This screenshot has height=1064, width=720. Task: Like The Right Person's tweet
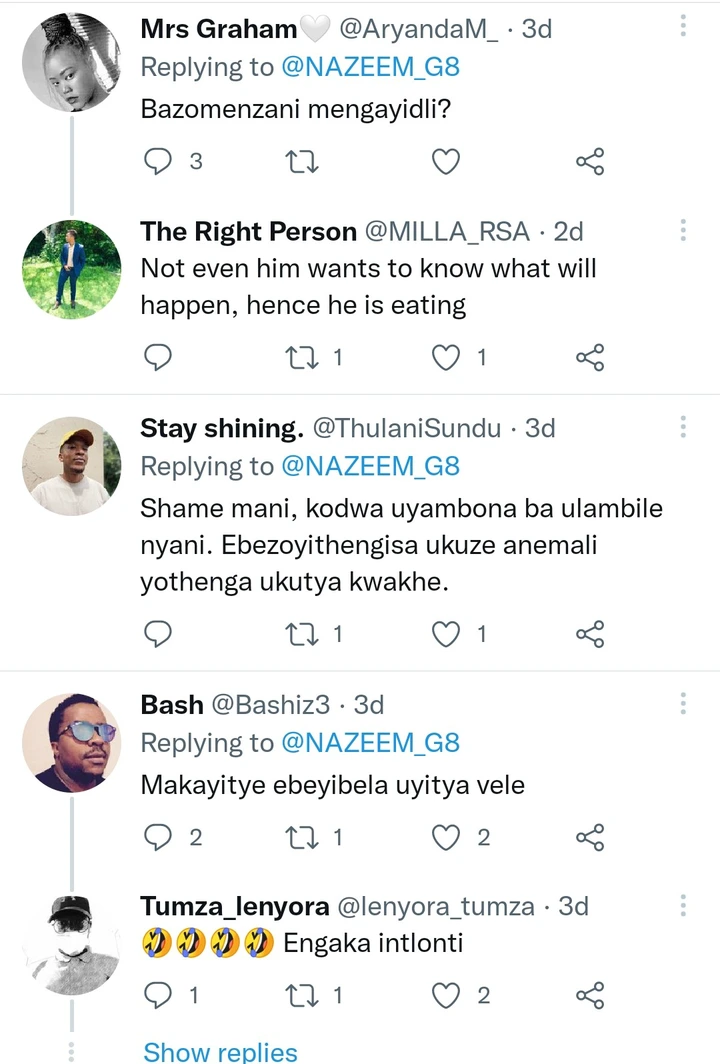pyautogui.click(x=445, y=357)
